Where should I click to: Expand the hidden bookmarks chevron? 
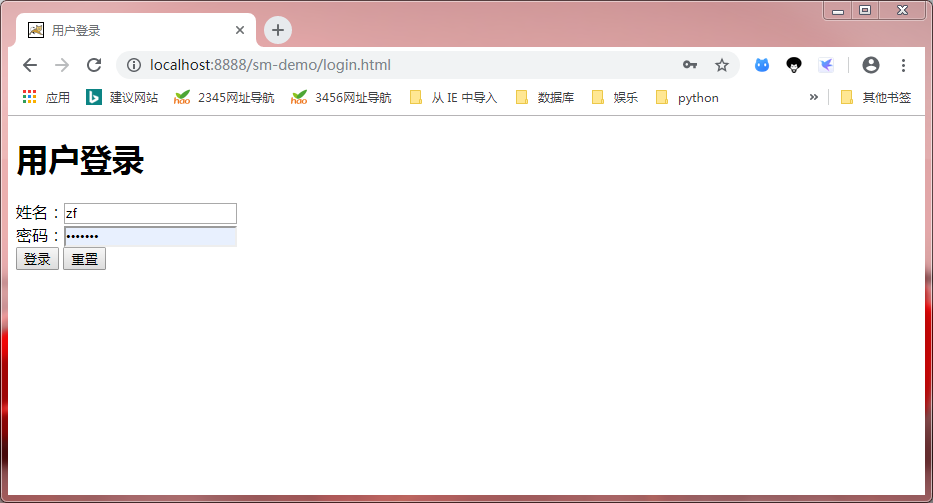point(813,97)
